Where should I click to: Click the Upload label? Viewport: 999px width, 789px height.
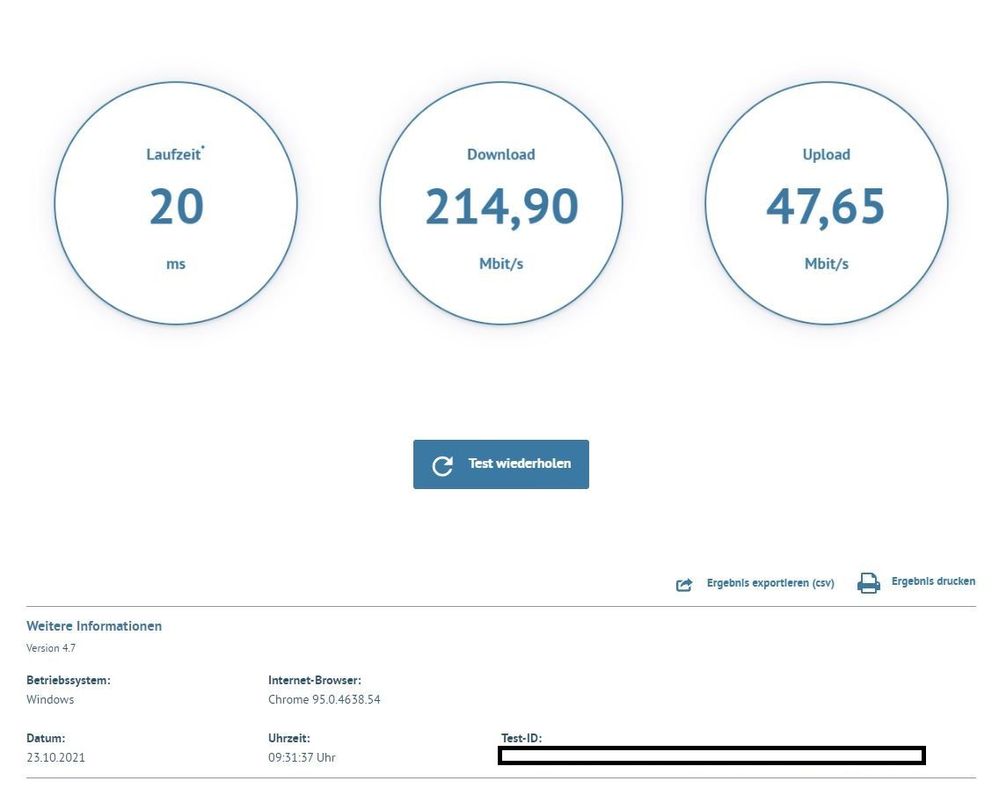[x=826, y=154]
